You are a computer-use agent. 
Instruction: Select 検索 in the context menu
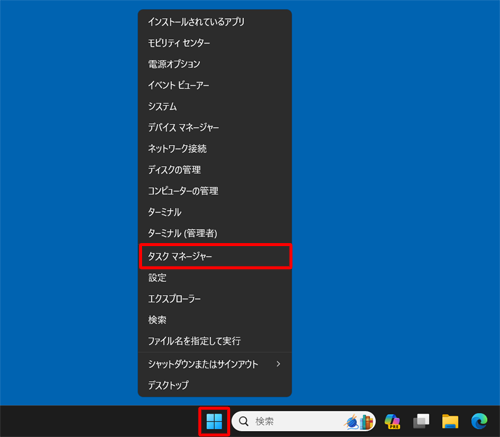point(215,320)
